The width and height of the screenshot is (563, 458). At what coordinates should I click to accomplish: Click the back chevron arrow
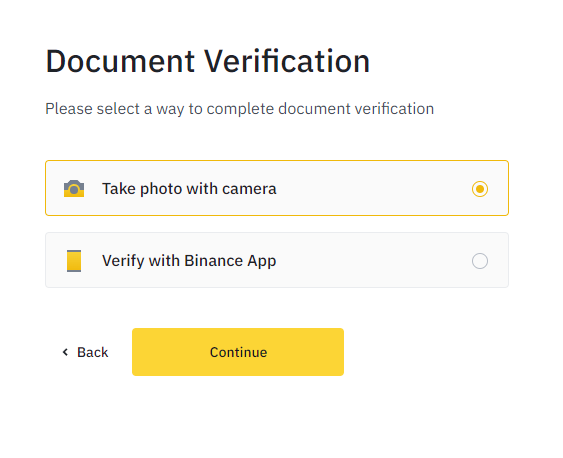point(65,352)
